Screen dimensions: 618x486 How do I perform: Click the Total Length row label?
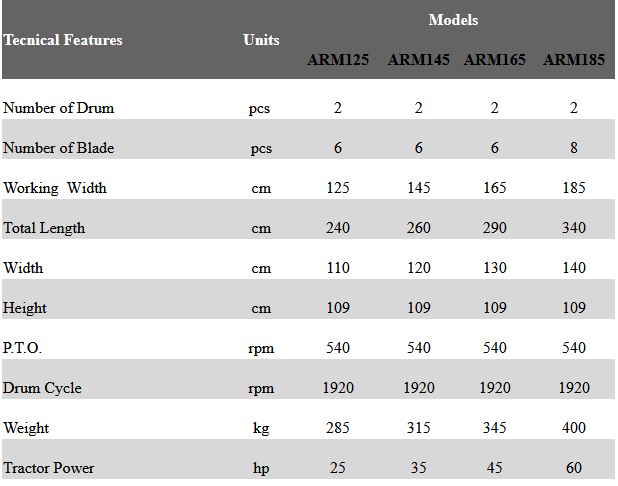click(x=44, y=228)
